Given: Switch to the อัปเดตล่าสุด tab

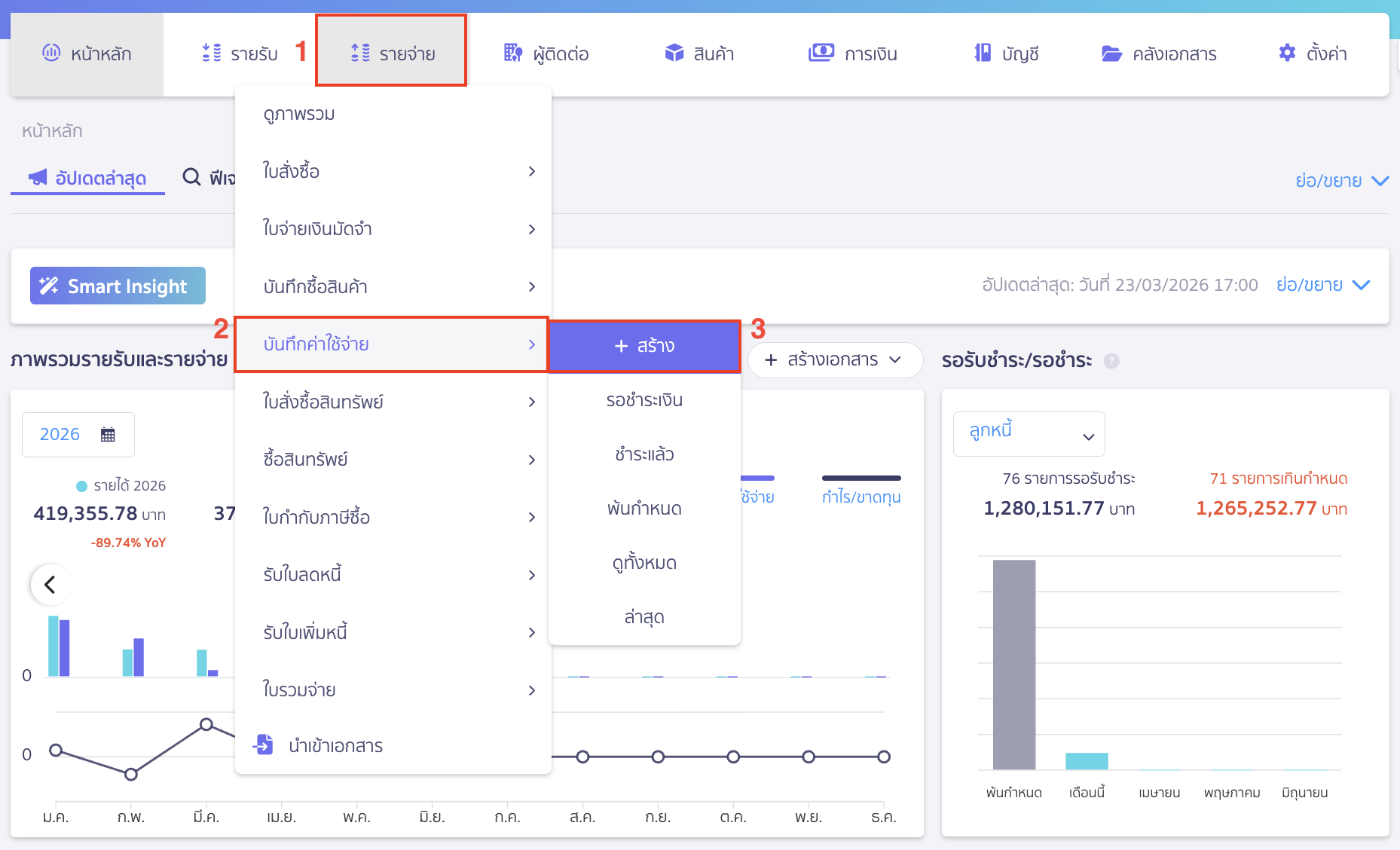Looking at the screenshot, I should (x=87, y=178).
